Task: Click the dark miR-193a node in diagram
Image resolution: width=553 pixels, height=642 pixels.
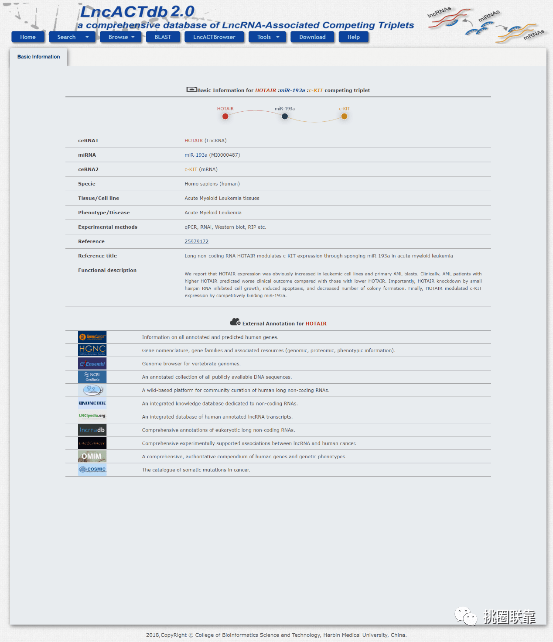Action: pos(285,116)
